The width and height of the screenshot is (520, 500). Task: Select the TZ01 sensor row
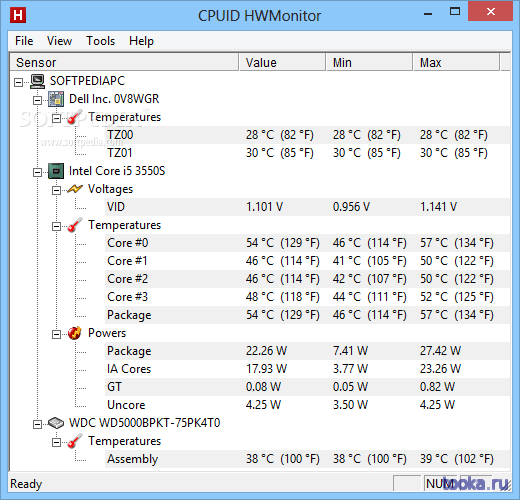pos(307,153)
